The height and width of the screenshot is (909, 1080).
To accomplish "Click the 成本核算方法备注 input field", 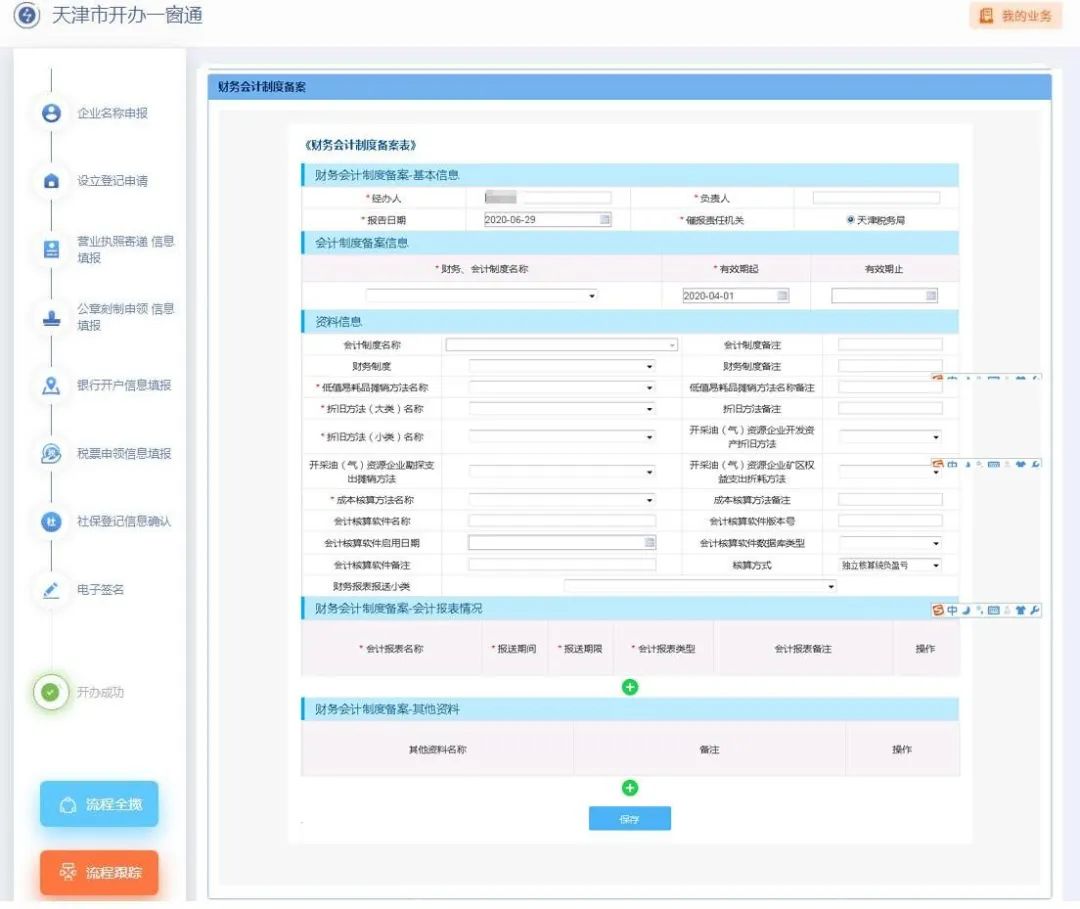I will pos(890,500).
